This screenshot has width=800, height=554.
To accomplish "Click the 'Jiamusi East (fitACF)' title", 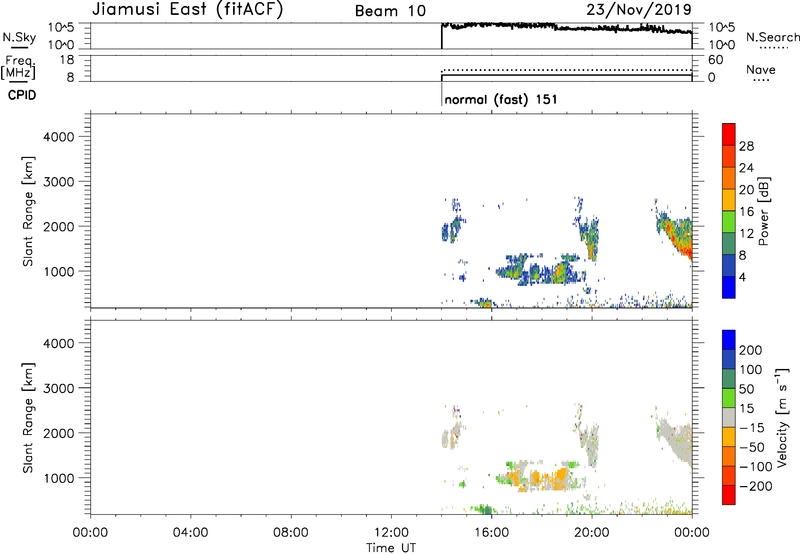I will [187, 9].
